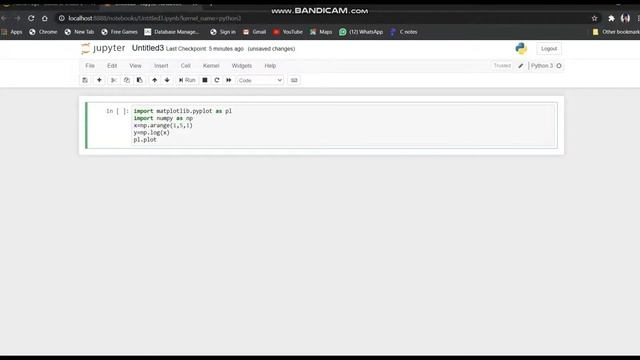The width and height of the screenshot is (640, 360).
Task: Cut selected cells with scissors icon
Action: coord(114,80)
